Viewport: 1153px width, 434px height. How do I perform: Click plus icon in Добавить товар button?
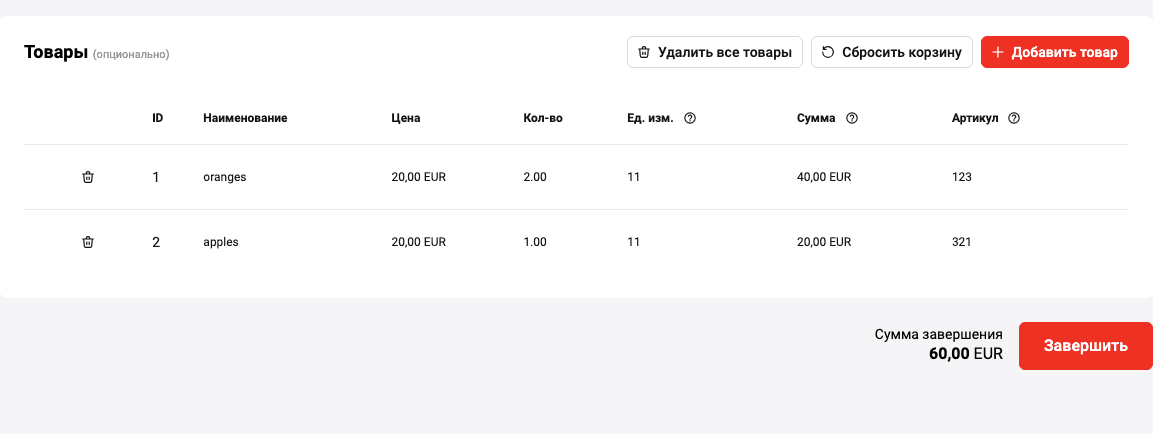point(998,52)
